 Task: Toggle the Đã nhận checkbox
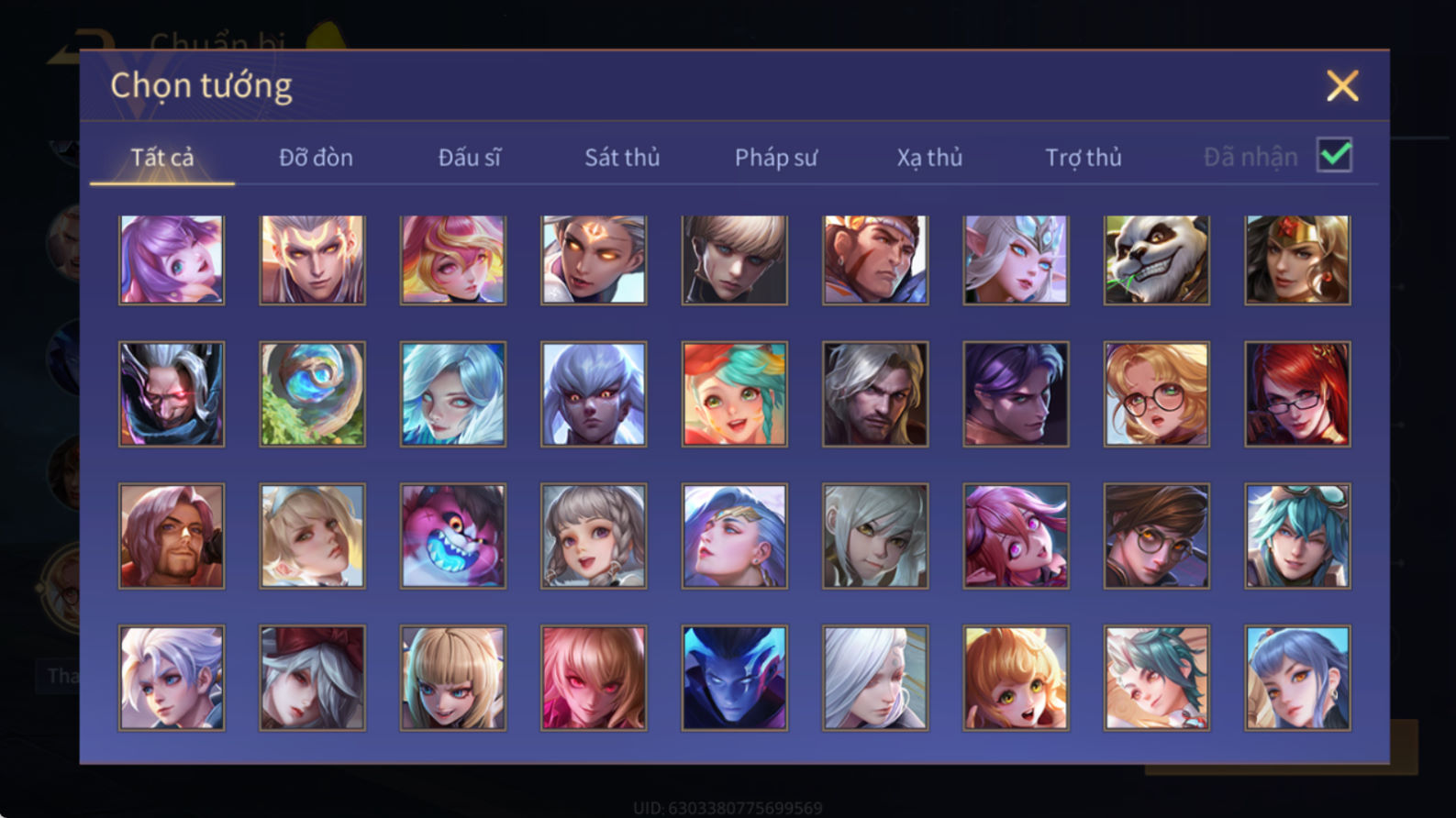click(x=1334, y=155)
